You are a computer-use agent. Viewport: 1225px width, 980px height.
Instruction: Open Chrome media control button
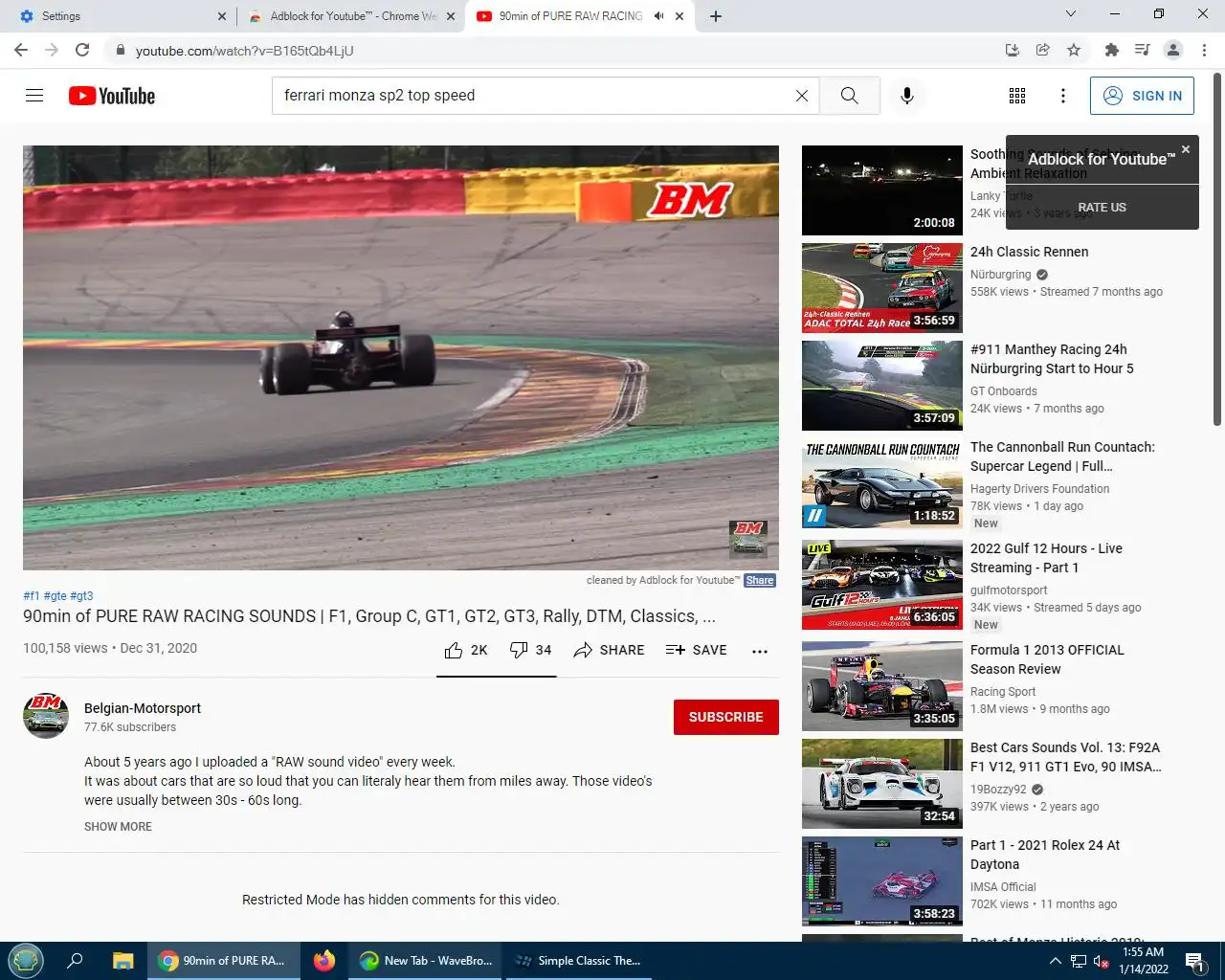pos(1142,50)
